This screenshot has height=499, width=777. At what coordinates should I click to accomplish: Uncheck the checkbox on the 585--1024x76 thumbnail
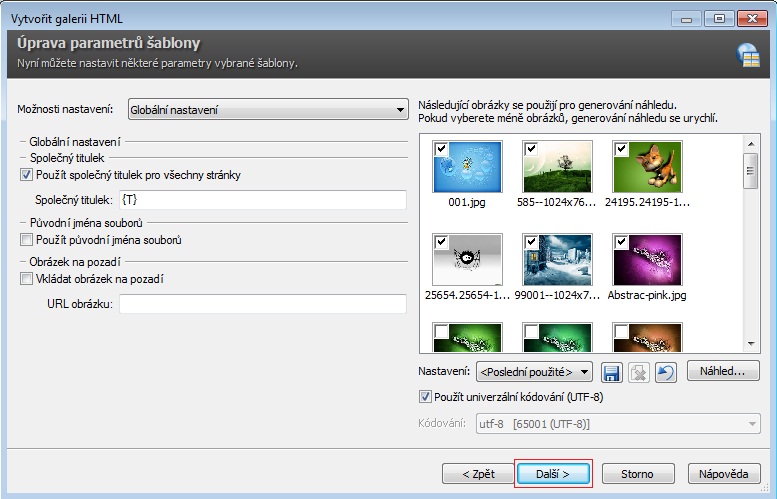click(x=531, y=149)
